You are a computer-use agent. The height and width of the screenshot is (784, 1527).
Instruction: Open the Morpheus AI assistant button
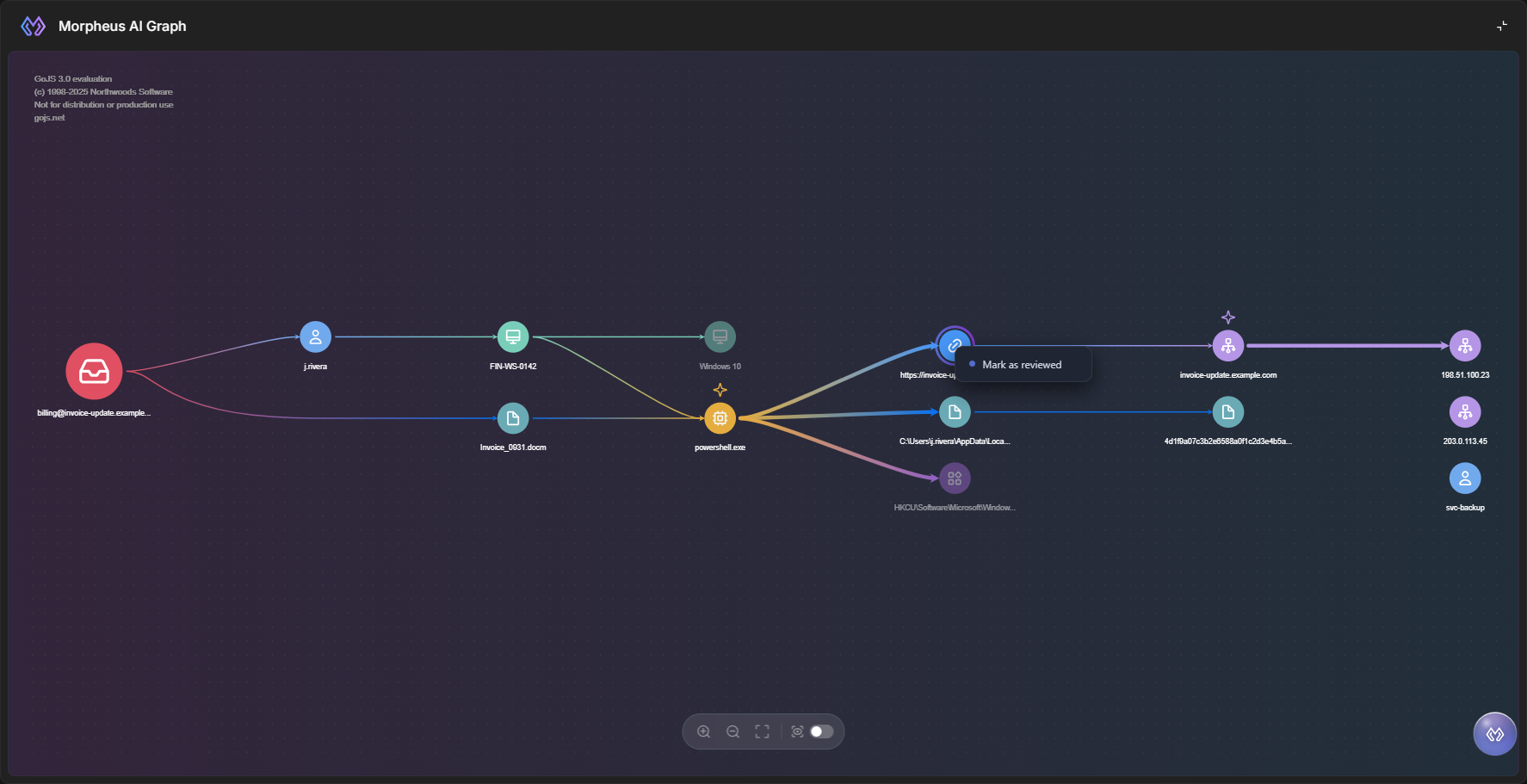point(1495,734)
